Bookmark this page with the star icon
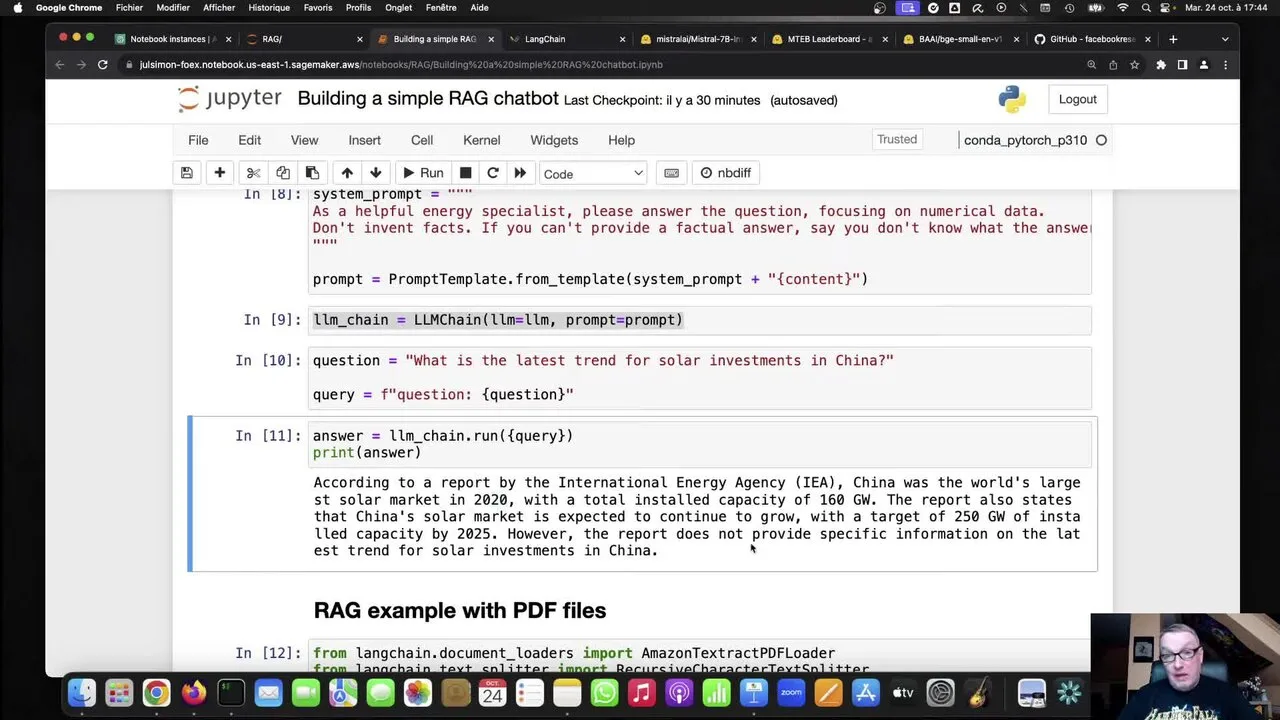 1135,65
